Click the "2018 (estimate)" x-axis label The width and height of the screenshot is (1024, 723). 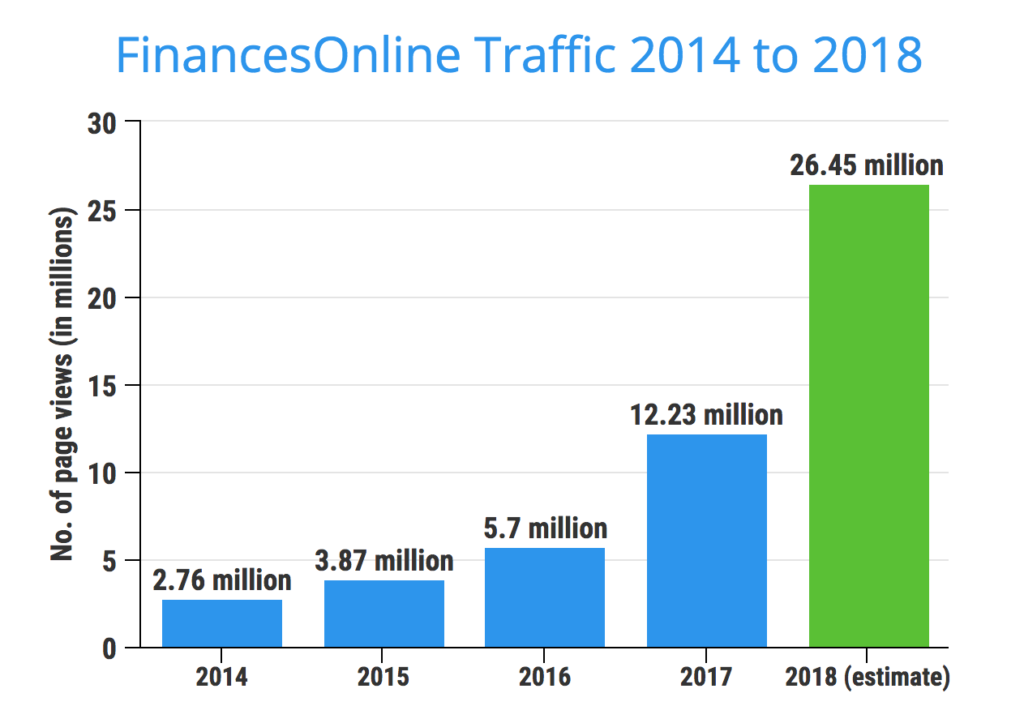(867, 677)
